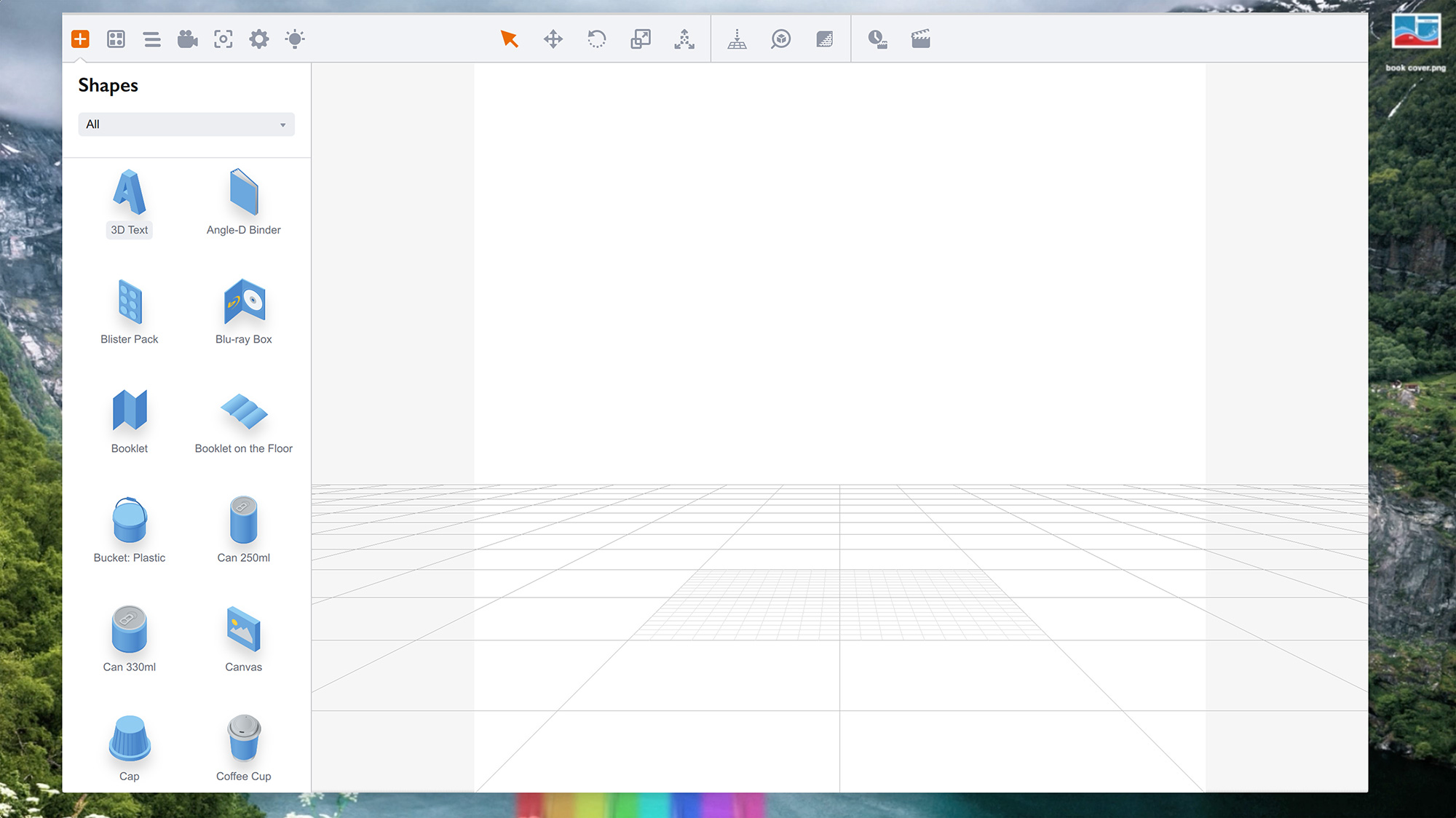Choose the Rotate tool
Image resolution: width=1456 pixels, height=818 pixels.
[597, 39]
